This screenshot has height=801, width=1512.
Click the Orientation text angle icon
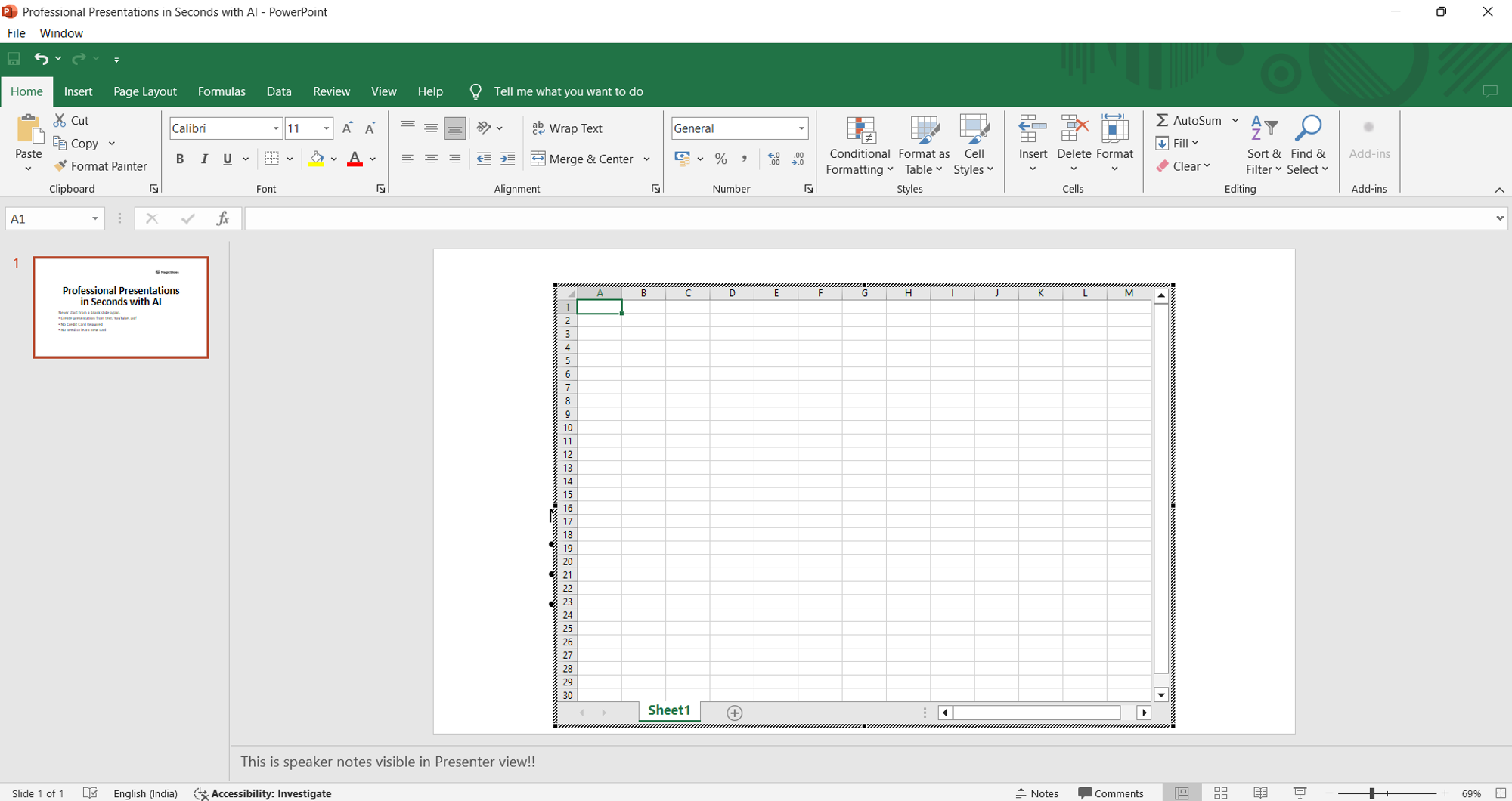click(485, 128)
